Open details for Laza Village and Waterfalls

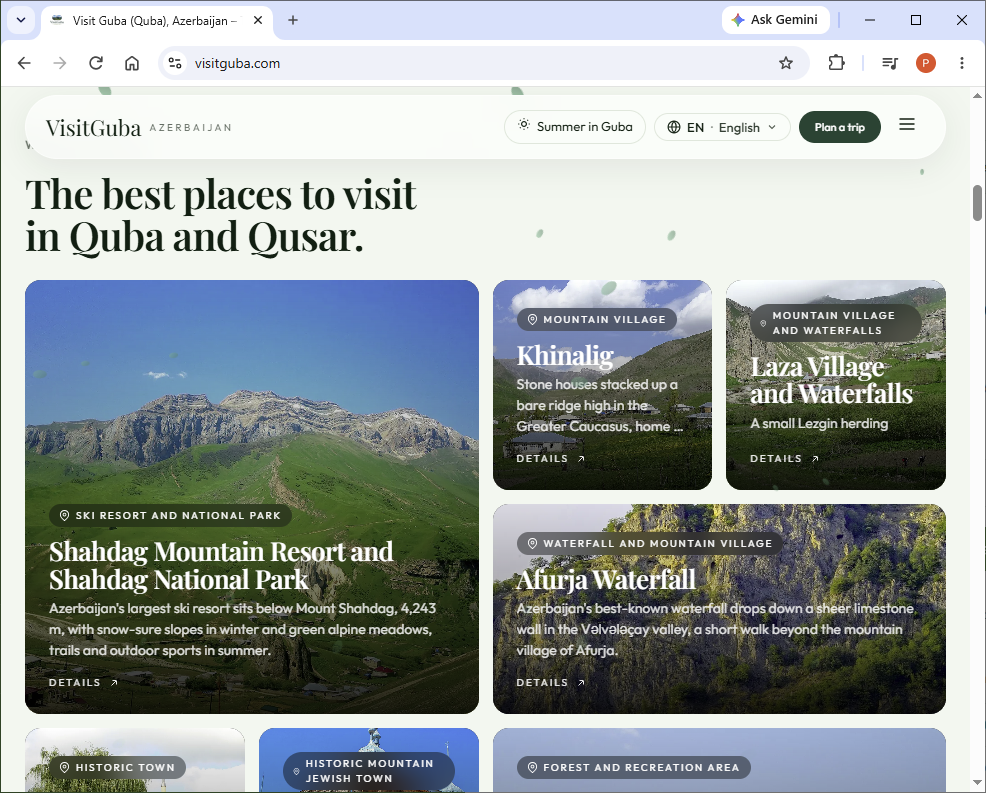784,458
